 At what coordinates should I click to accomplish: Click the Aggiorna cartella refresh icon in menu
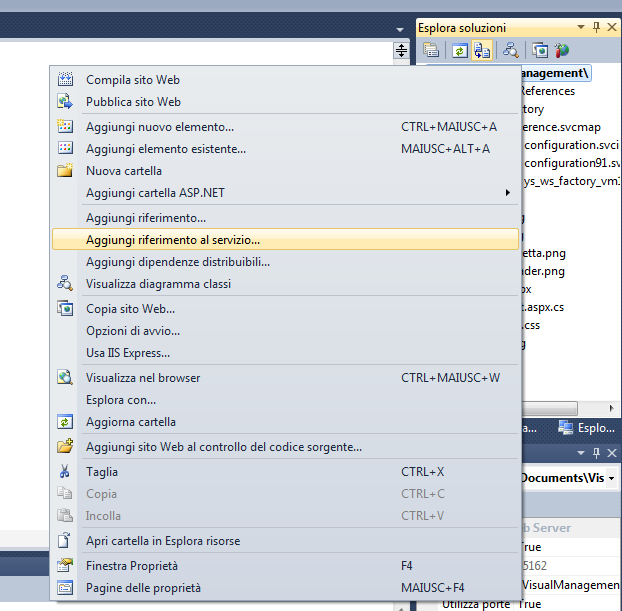[x=65, y=422]
